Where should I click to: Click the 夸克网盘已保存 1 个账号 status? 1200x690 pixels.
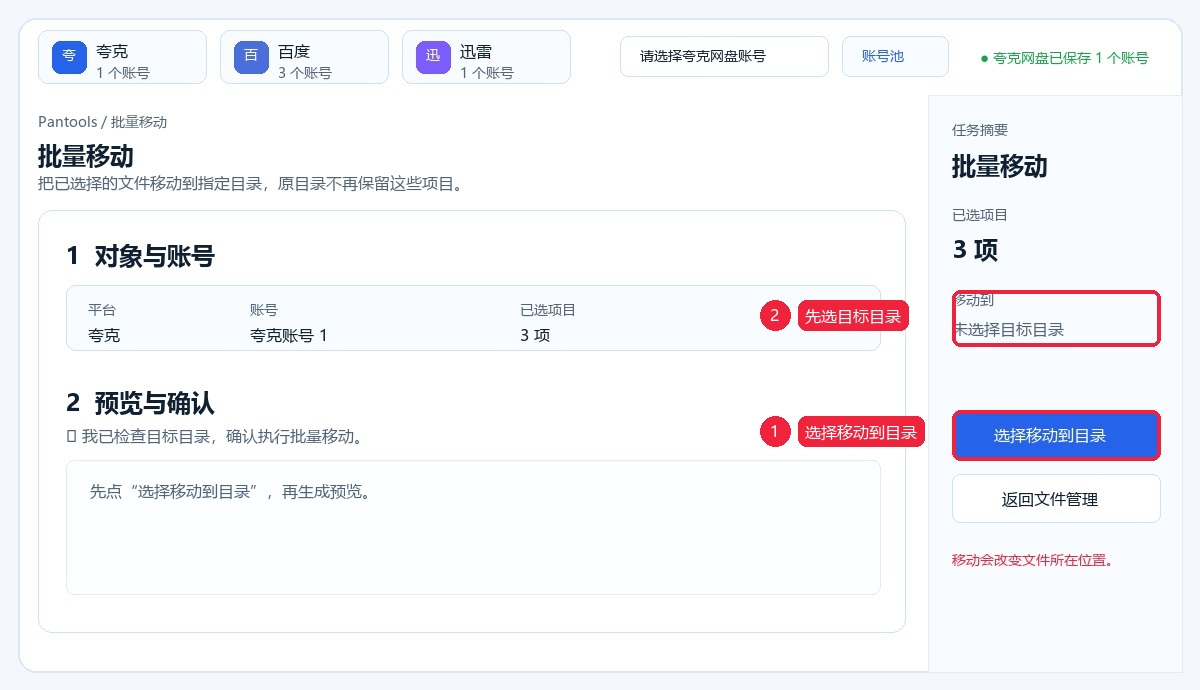[1064, 58]
